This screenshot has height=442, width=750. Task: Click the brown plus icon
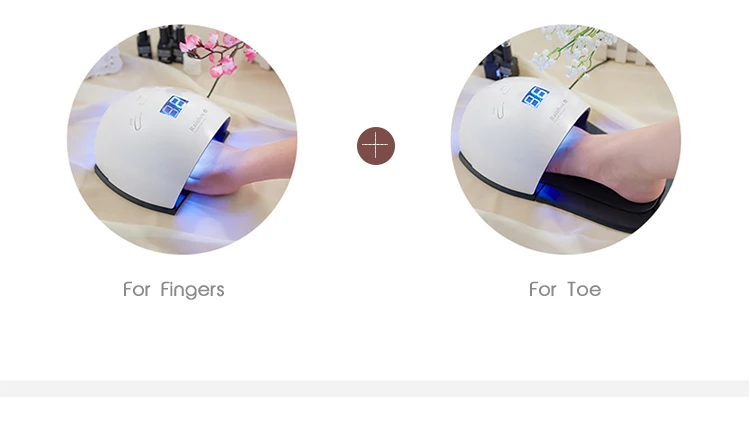tap(375, 146)
